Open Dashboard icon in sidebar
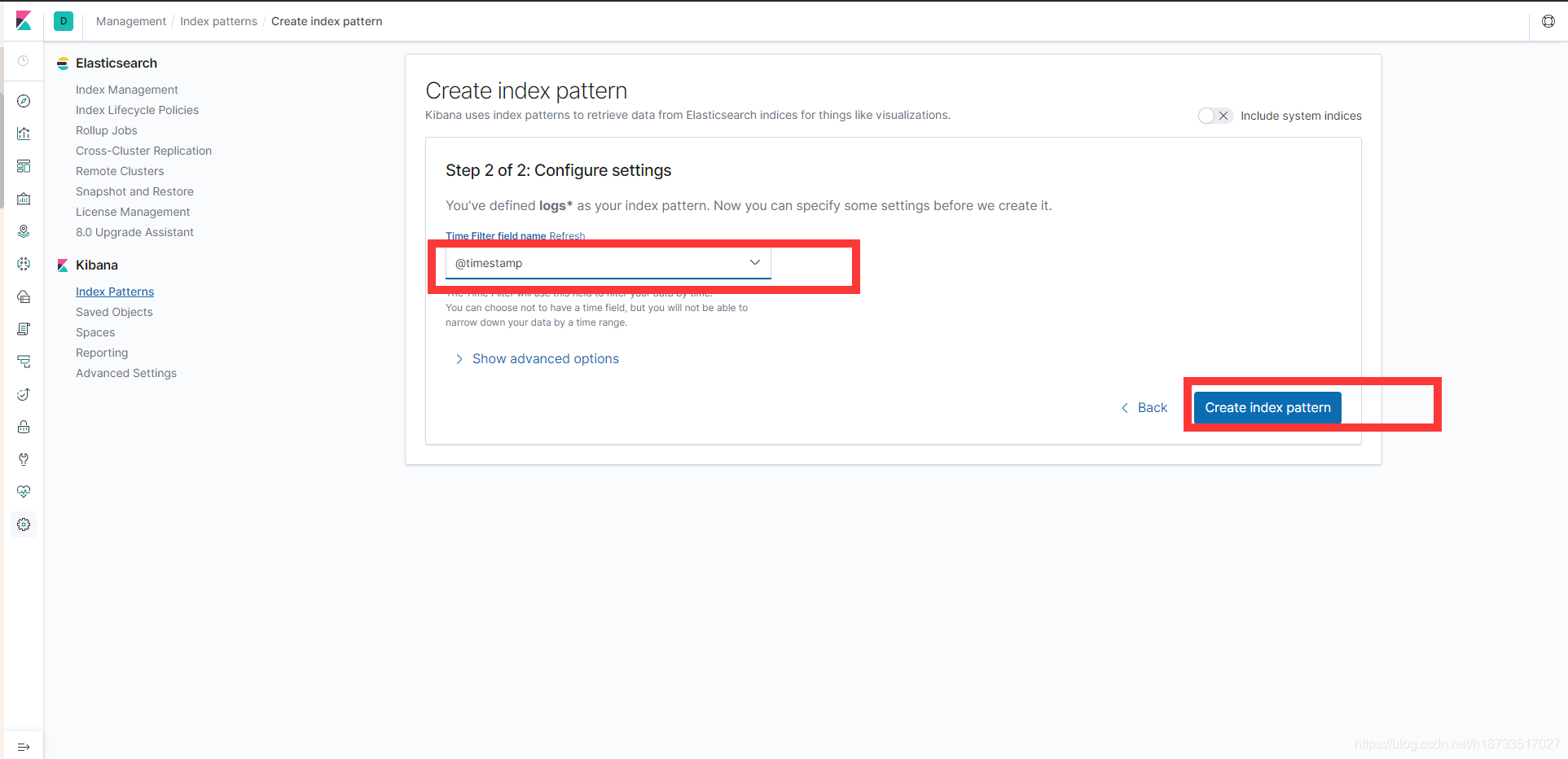The width and height of the screenshot is (1568, 759). [24, 166]
